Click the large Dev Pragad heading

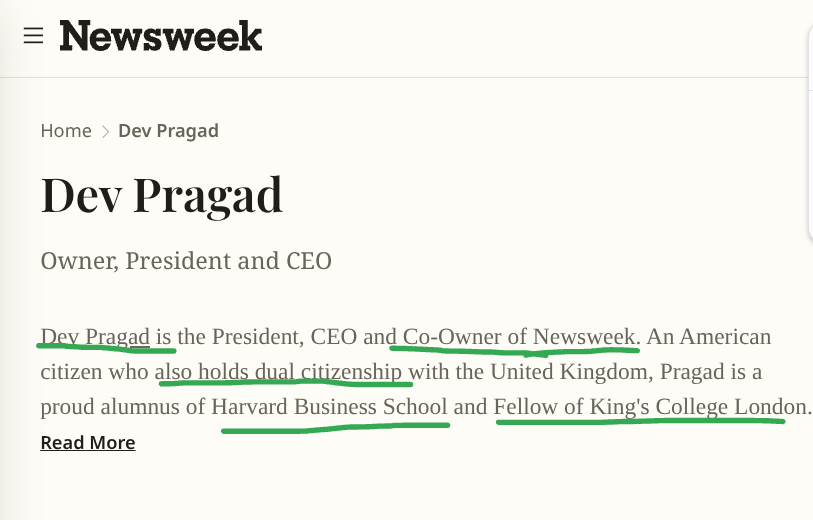161,195
